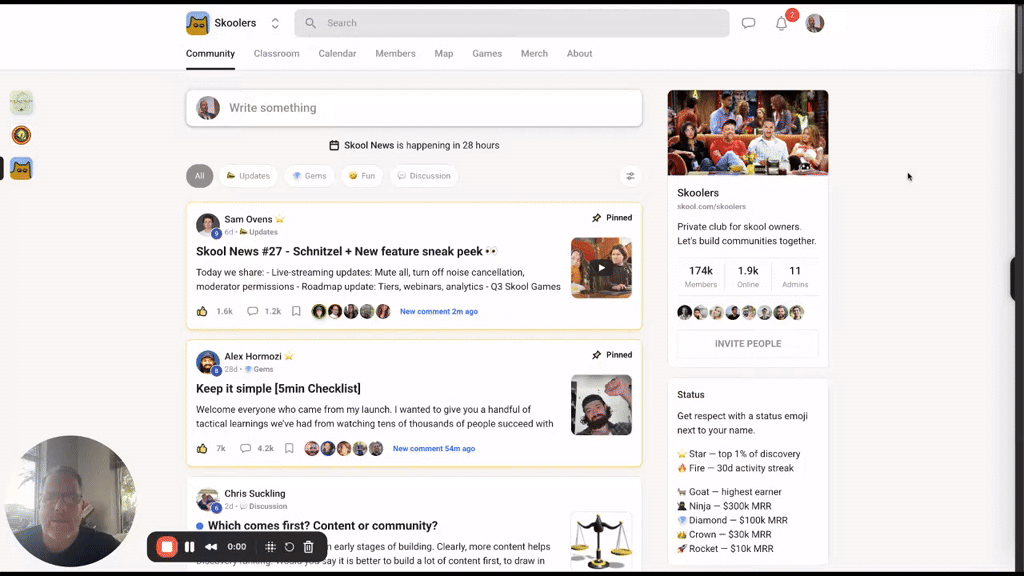Bookmark the Keep it simple post
Viewport: 1024px width, 576px height.
coord(289,449)
